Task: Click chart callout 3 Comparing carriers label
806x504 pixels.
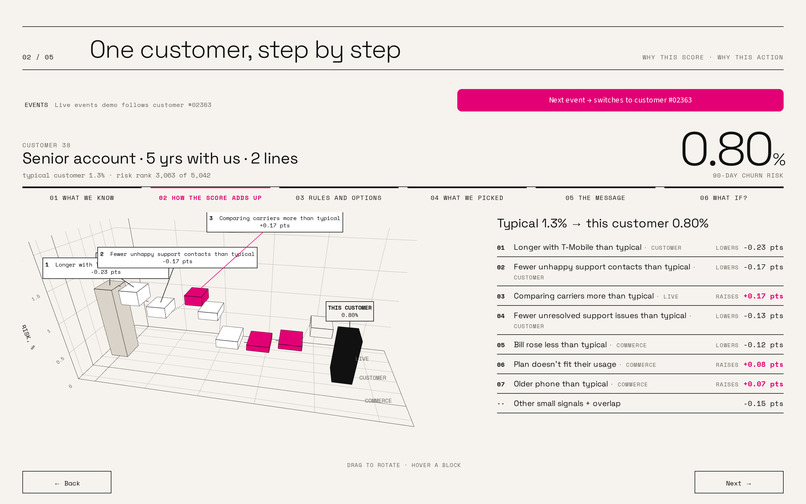Action: click(x=275, y=222)
